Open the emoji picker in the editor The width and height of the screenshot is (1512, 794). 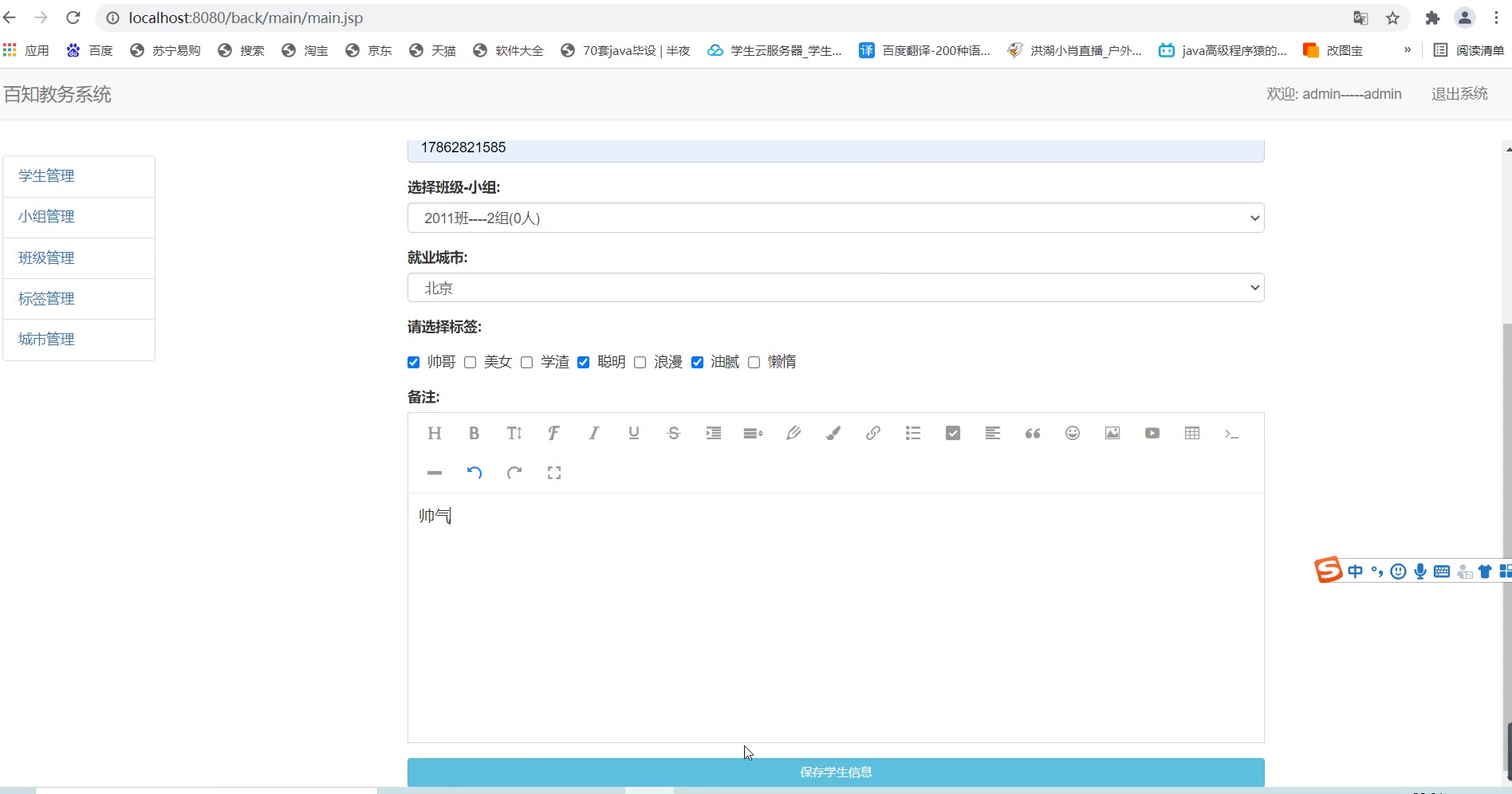tap(1073, 433)
